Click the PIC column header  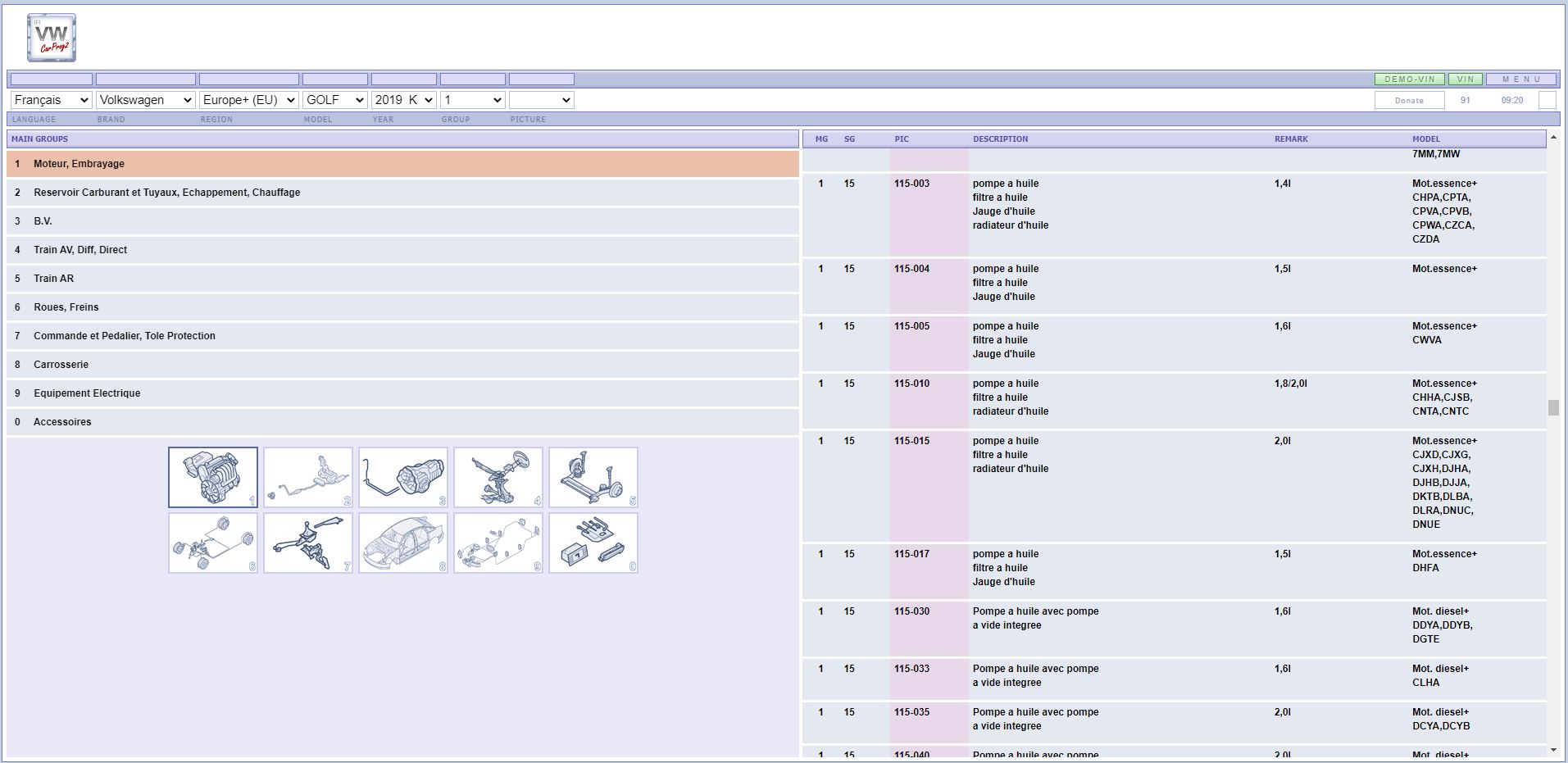902,139
